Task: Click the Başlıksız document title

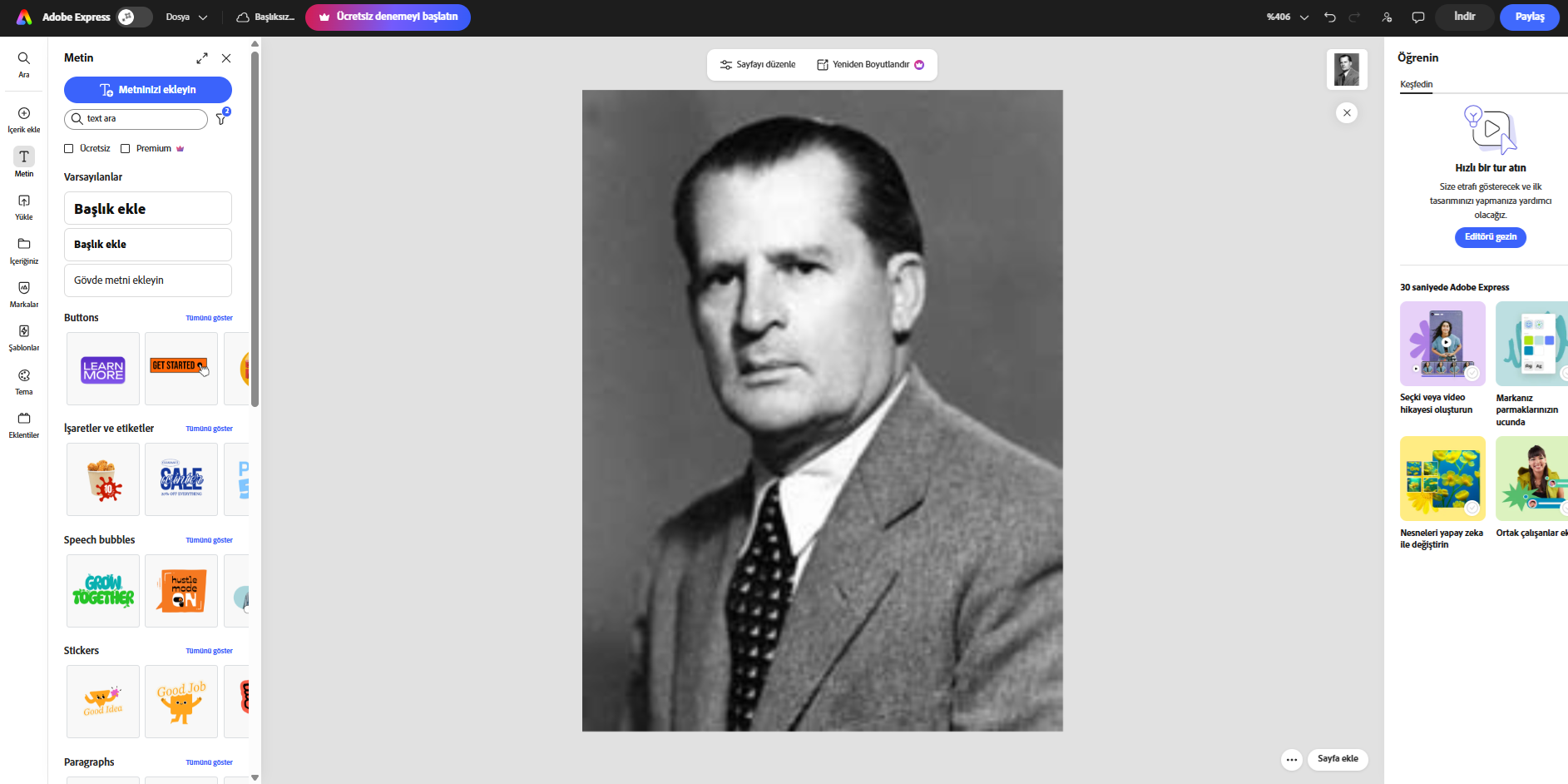Action: coord(275,17)
